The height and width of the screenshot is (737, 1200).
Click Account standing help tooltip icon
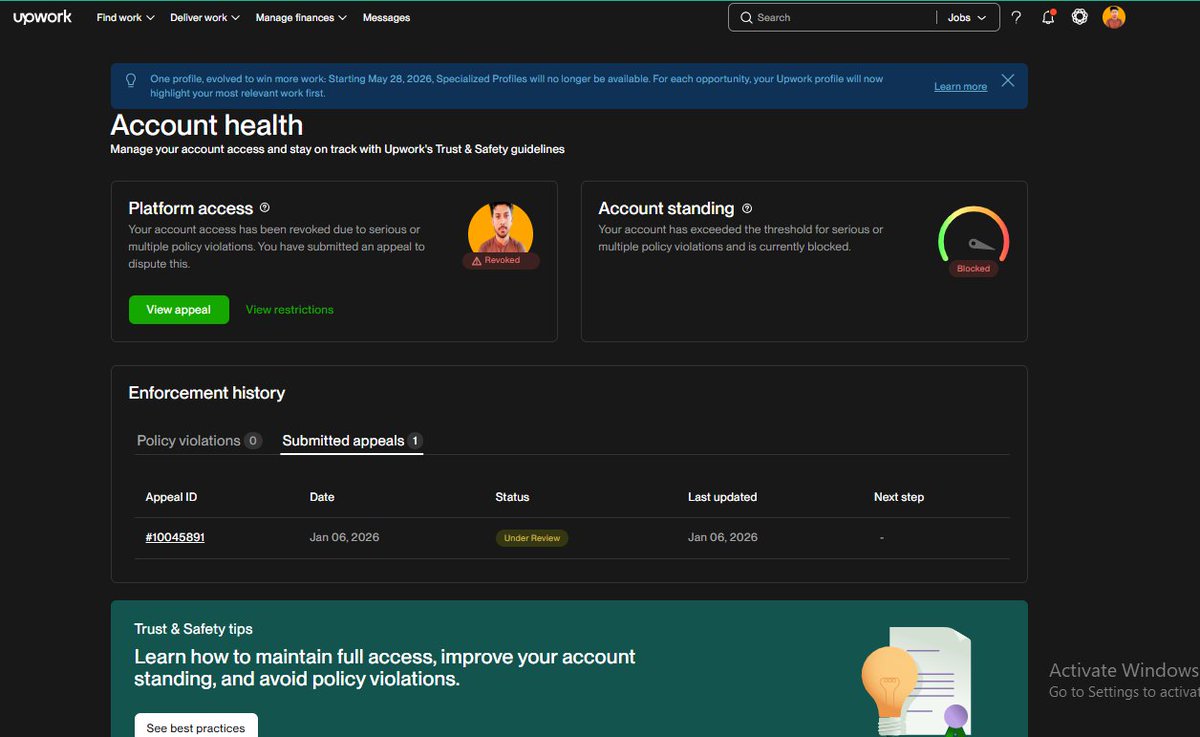747,208
